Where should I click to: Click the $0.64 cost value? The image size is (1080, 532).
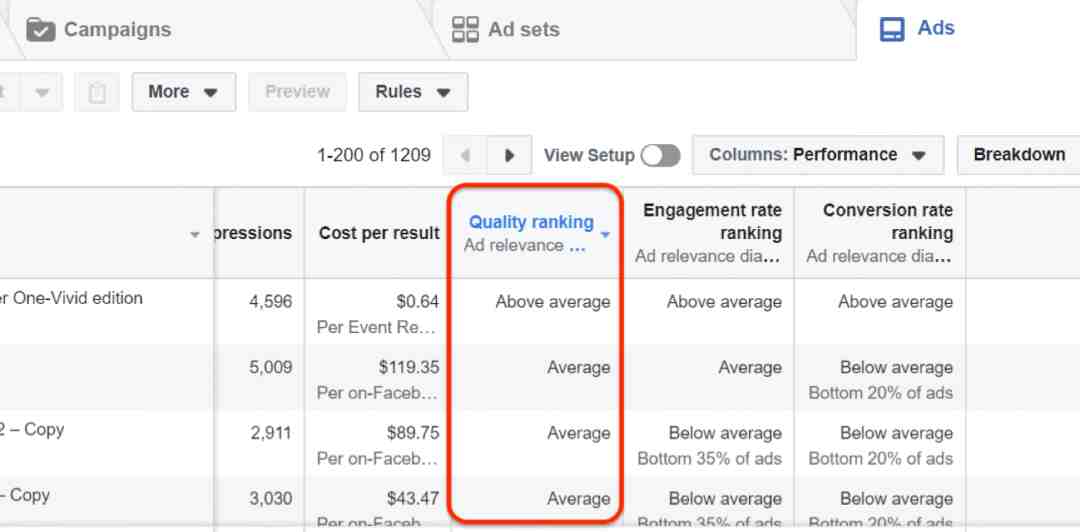[x=417, y=302]
